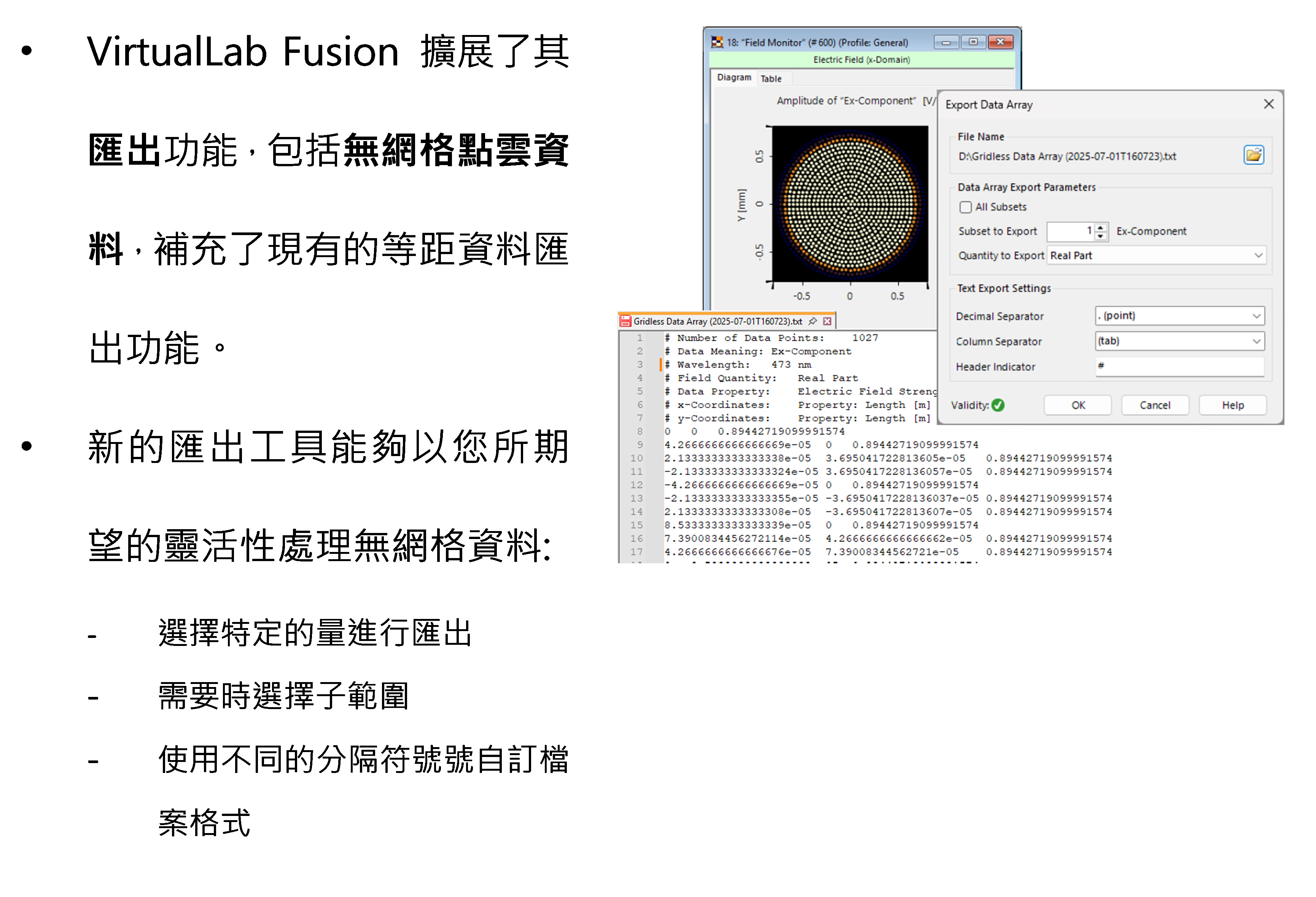
Task: Increase Subset to Export with up arrow
Action: coord(1100,227)
